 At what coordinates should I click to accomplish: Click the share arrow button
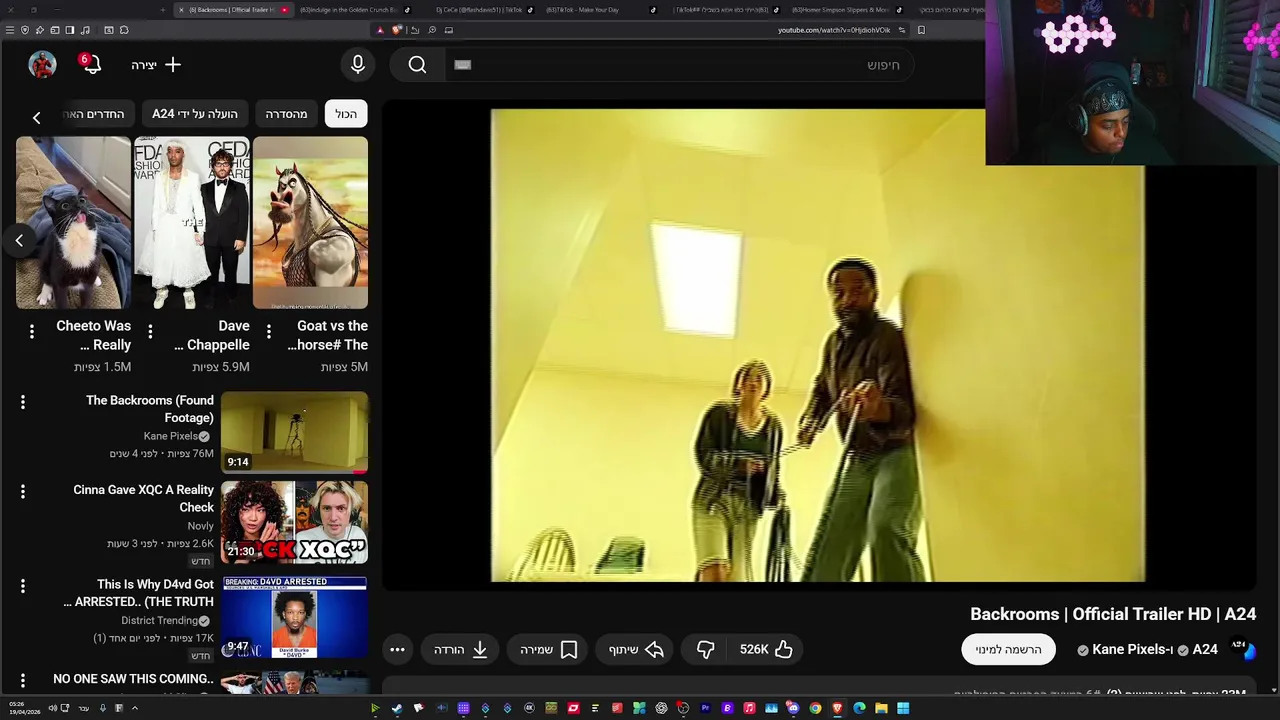[637, 650]
